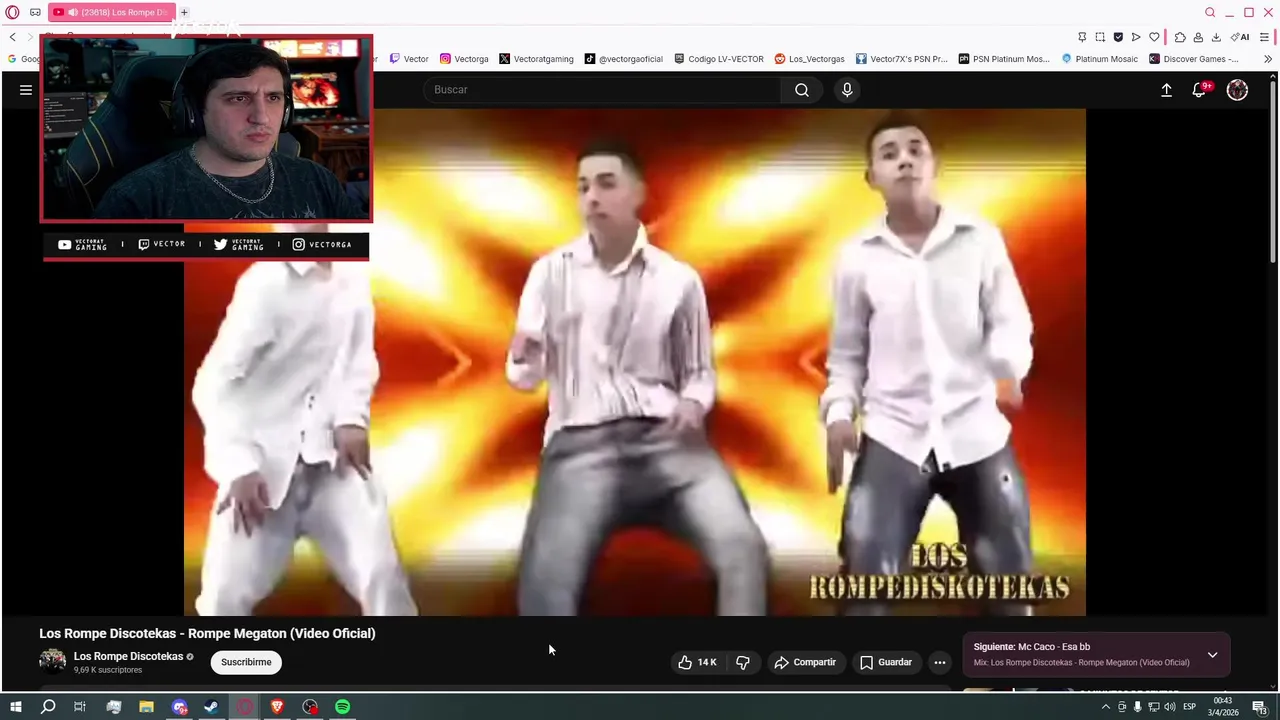Expand the Siguiente mix playlist chevron
This screenshot has height=720, width=1280.
(1212, 655)
